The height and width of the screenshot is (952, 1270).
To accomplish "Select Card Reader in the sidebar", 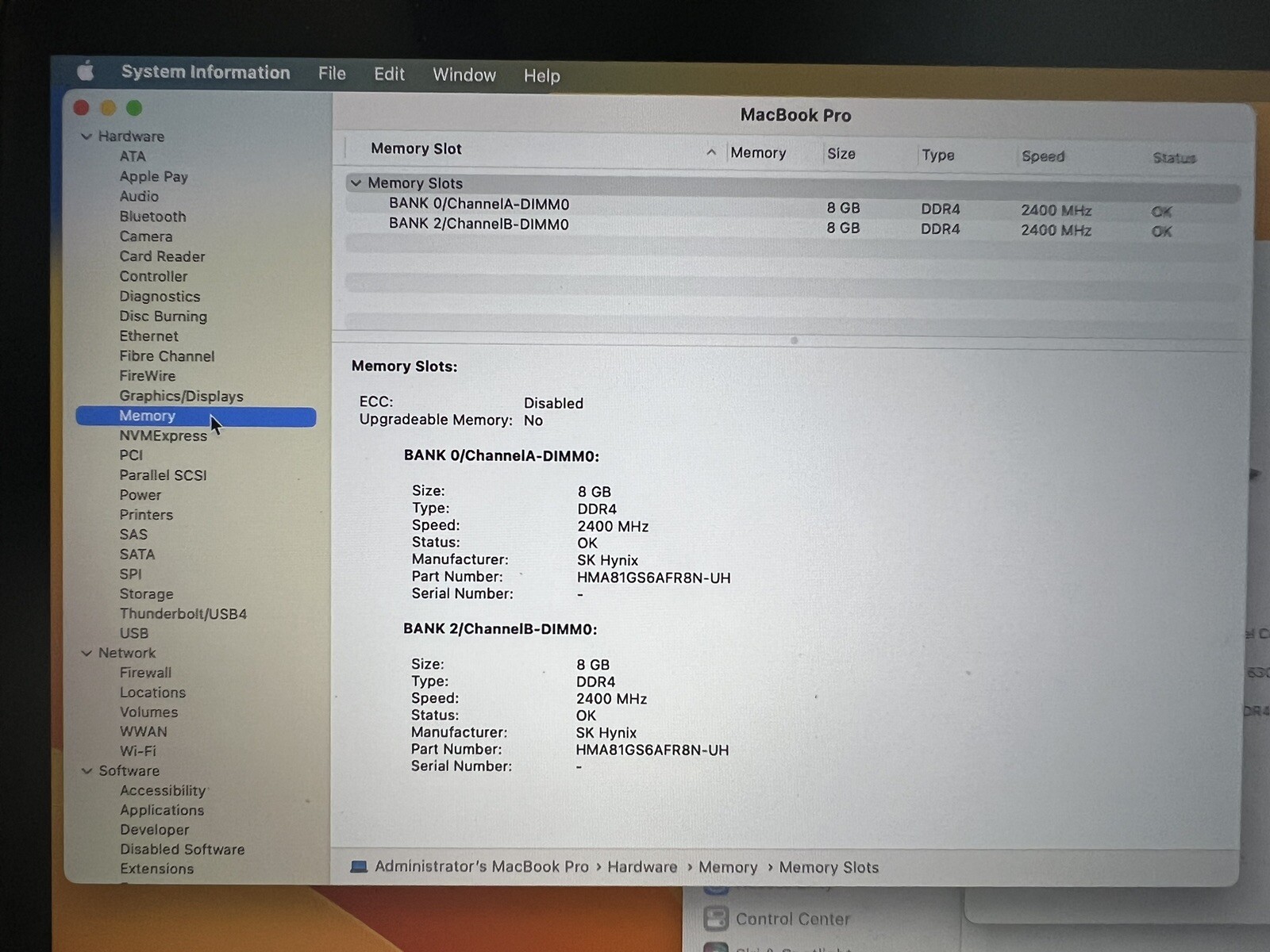I will [x=162, y=256].
